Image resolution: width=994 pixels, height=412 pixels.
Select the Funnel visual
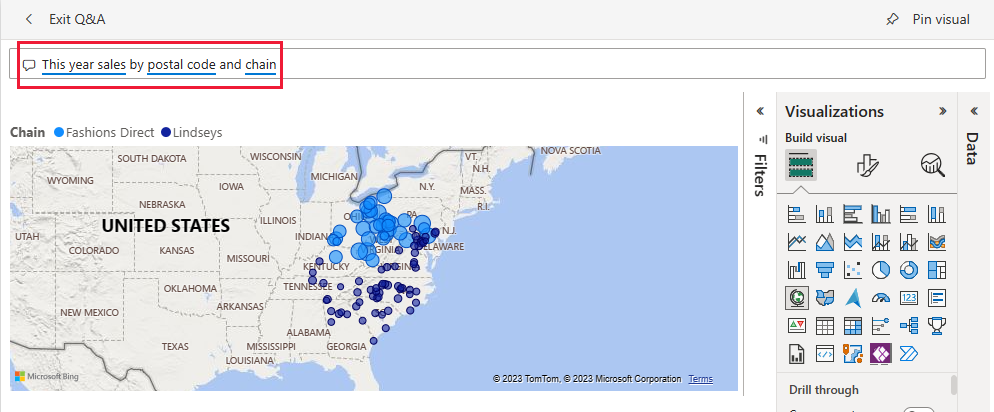pos(825,270)
